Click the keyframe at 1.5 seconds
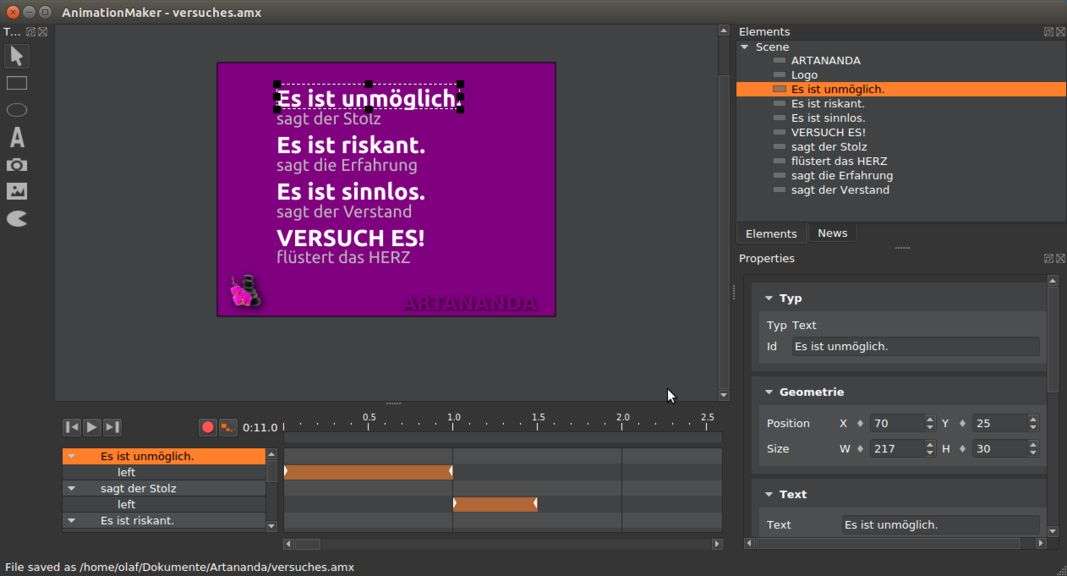The image size is (1067, 576). [x=536, y=504]
